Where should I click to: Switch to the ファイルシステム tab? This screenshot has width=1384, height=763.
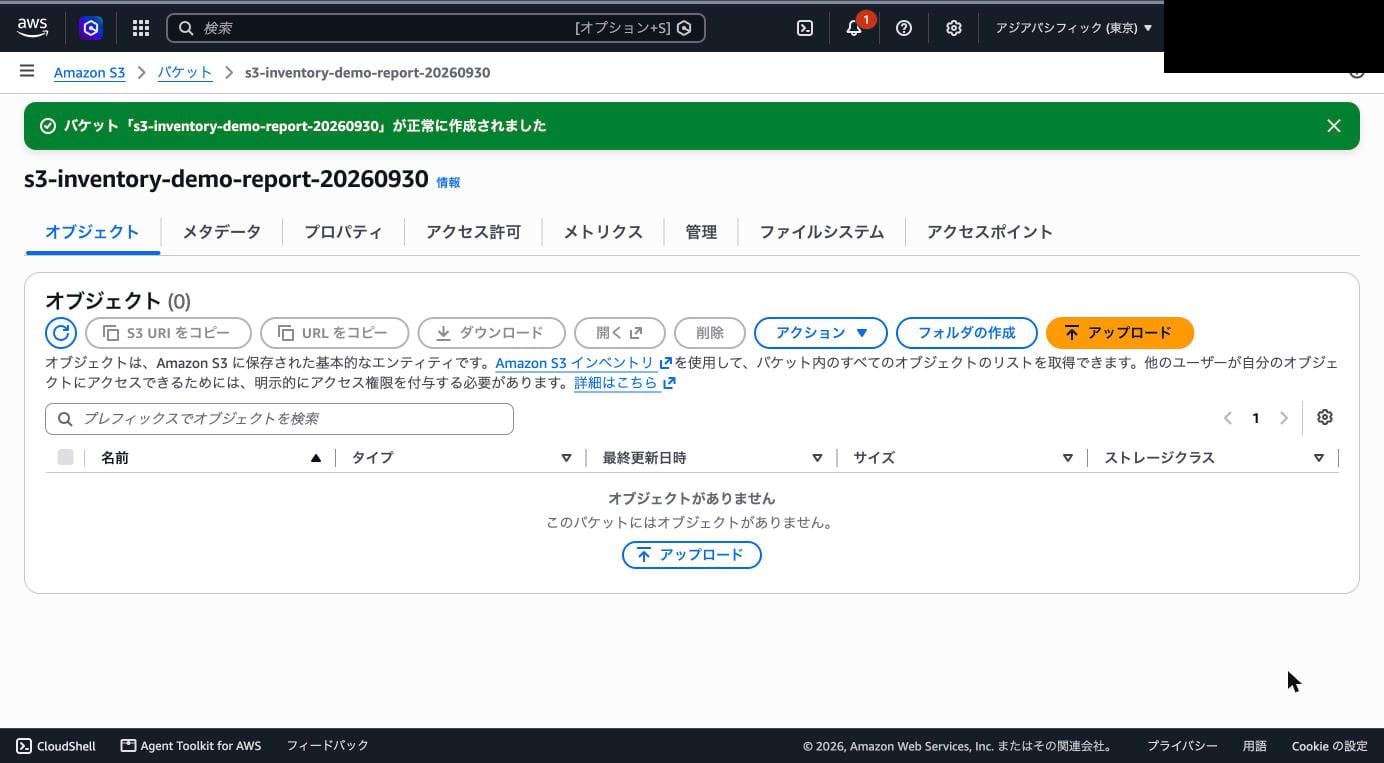point(822,232)
